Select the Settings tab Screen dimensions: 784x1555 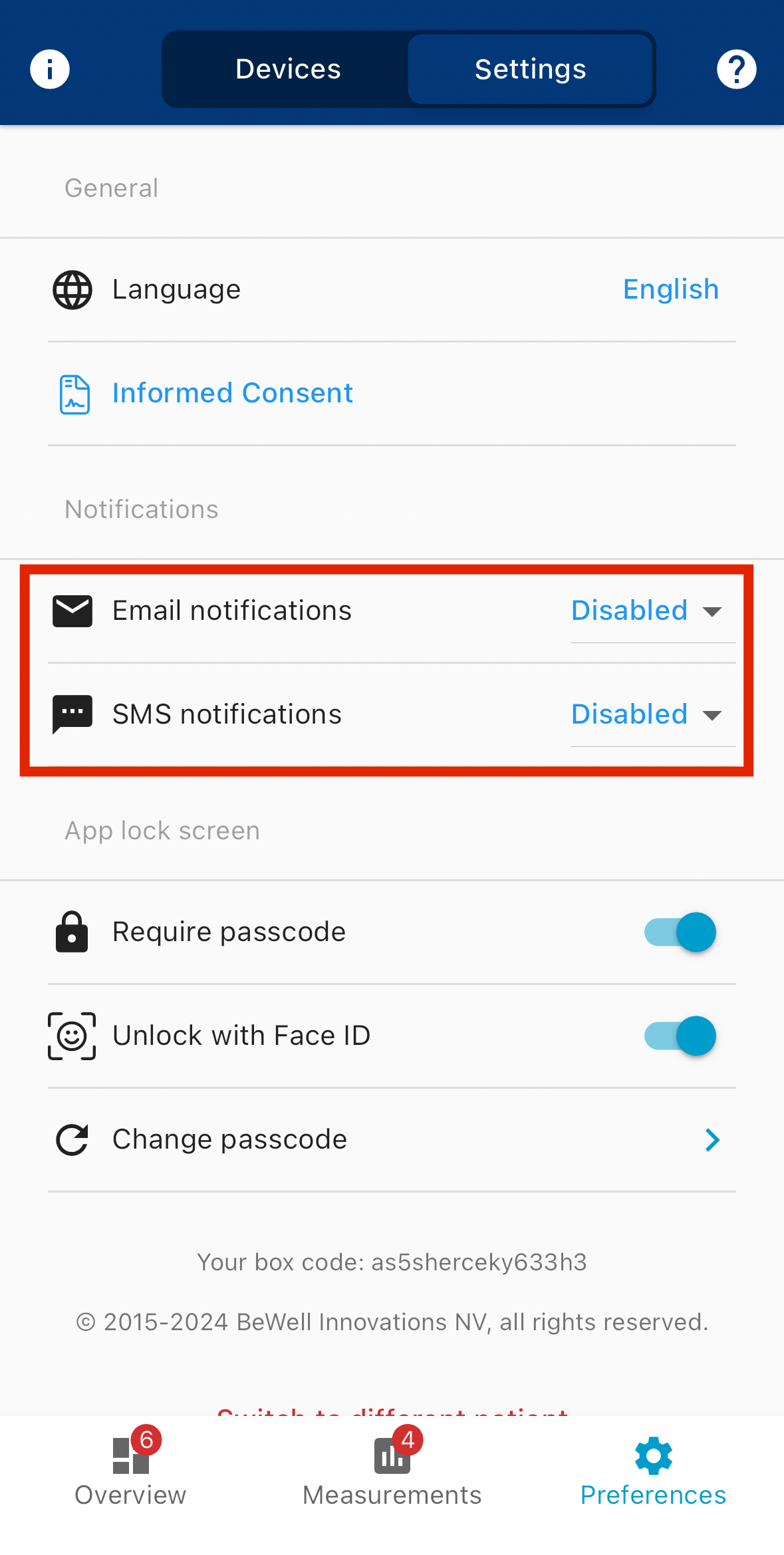(530, 69)
